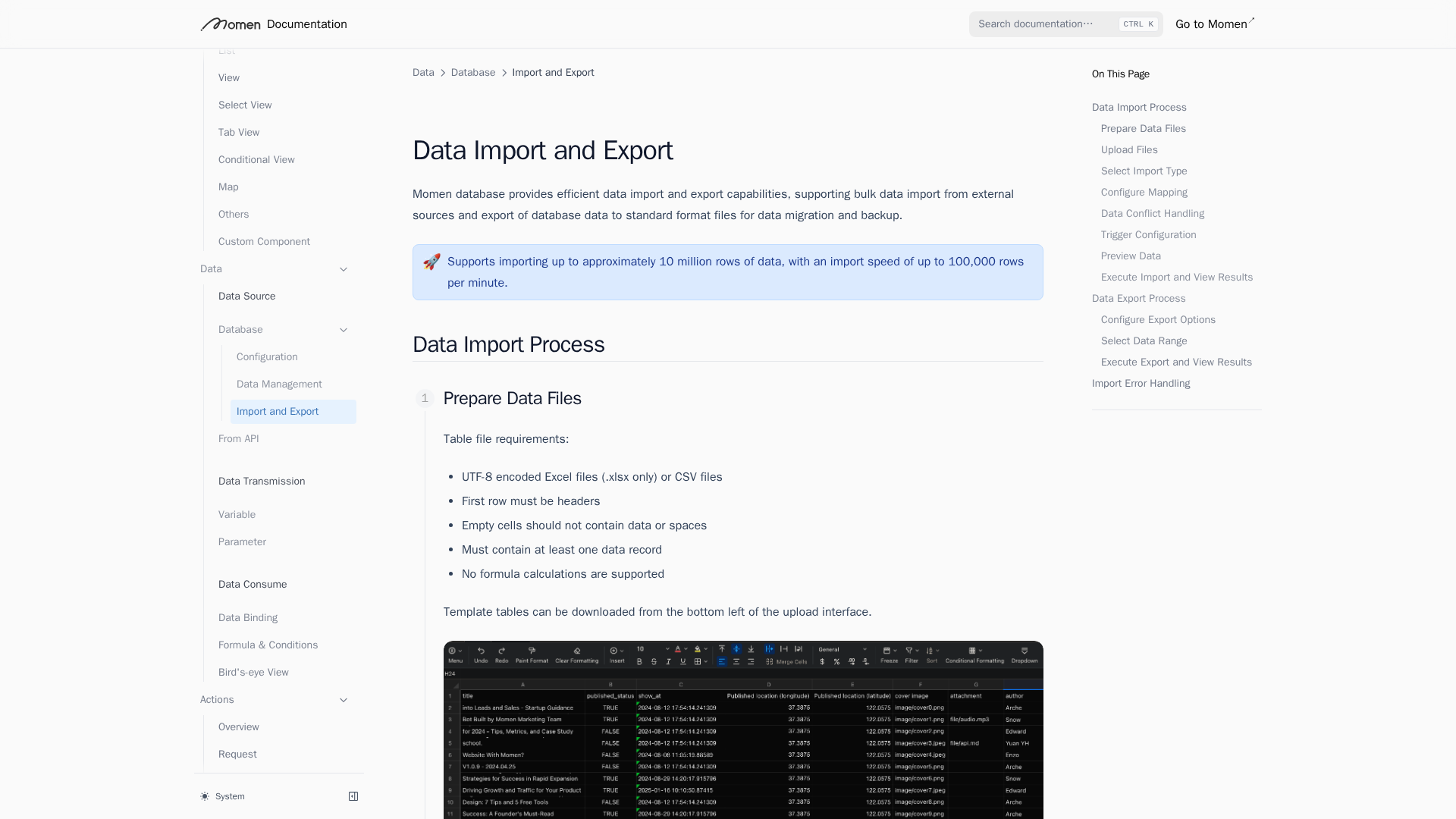Click chevron after Database in breadcrumb
Image resolution: width=1456 pixels, height=819 pixels.
click(x=504, y=73)
